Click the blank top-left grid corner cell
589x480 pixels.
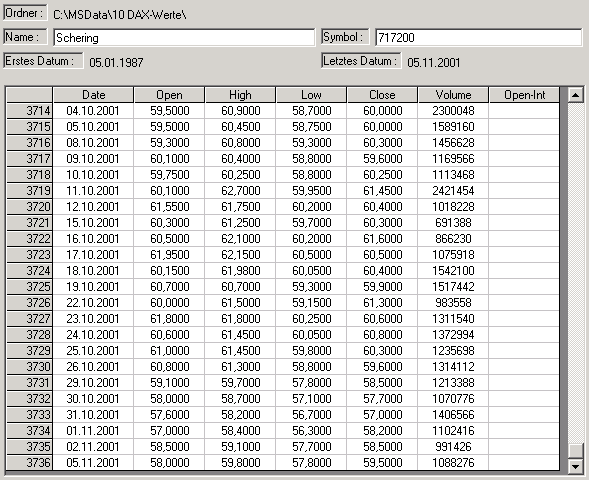[30, 95]
